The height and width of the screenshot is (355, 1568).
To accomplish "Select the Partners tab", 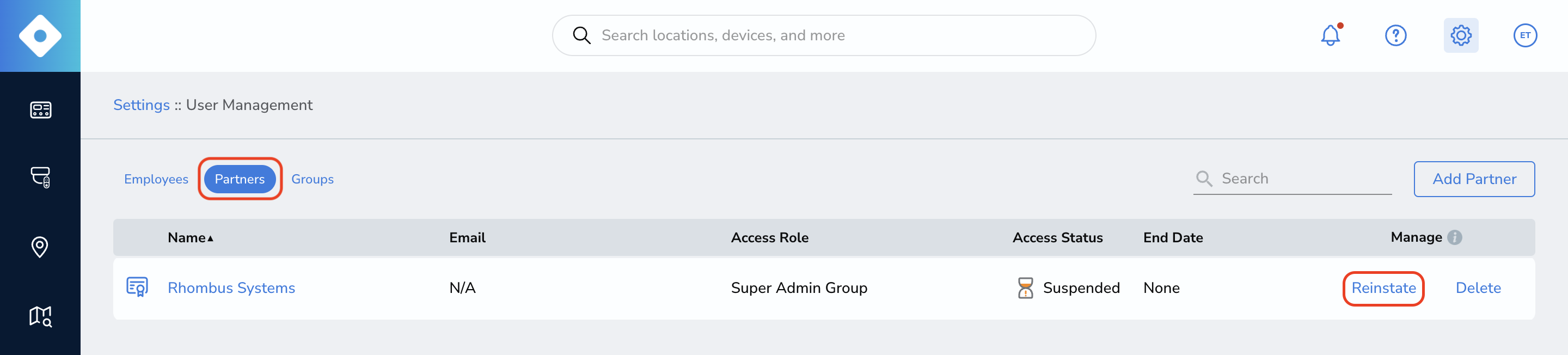I will pyautogui.click(x=240, y=179).
